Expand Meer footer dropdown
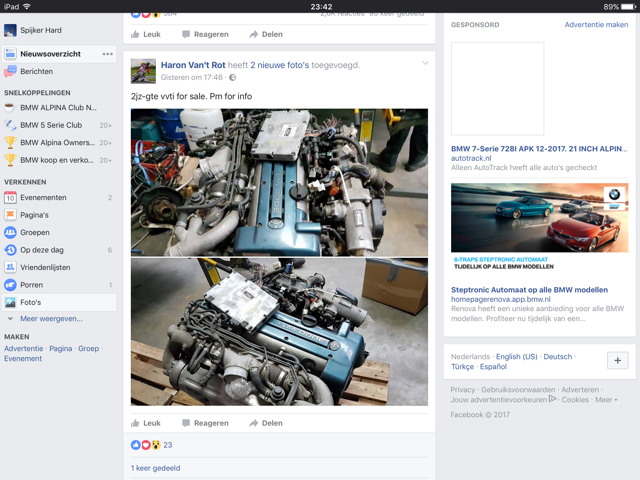Viewport: 640px width, 480px height. point(606,400)
